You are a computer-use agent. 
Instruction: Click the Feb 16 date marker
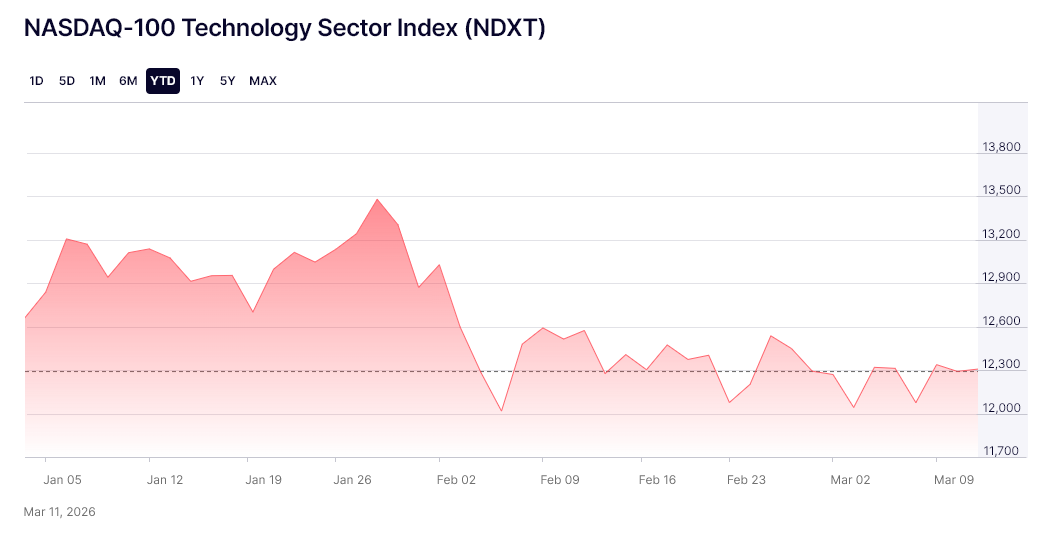(657, 480)
